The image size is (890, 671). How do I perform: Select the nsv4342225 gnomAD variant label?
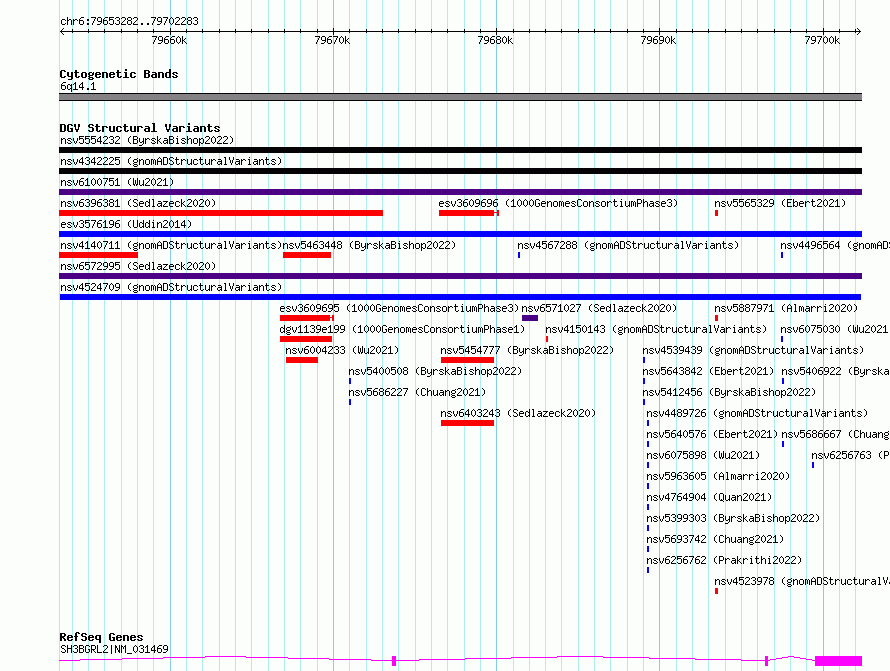pyautogui.click(x=171, y=161)
